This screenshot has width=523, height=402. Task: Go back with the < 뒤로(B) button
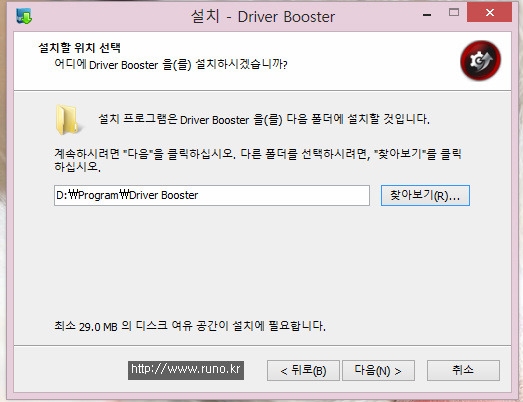pos(303,370)
